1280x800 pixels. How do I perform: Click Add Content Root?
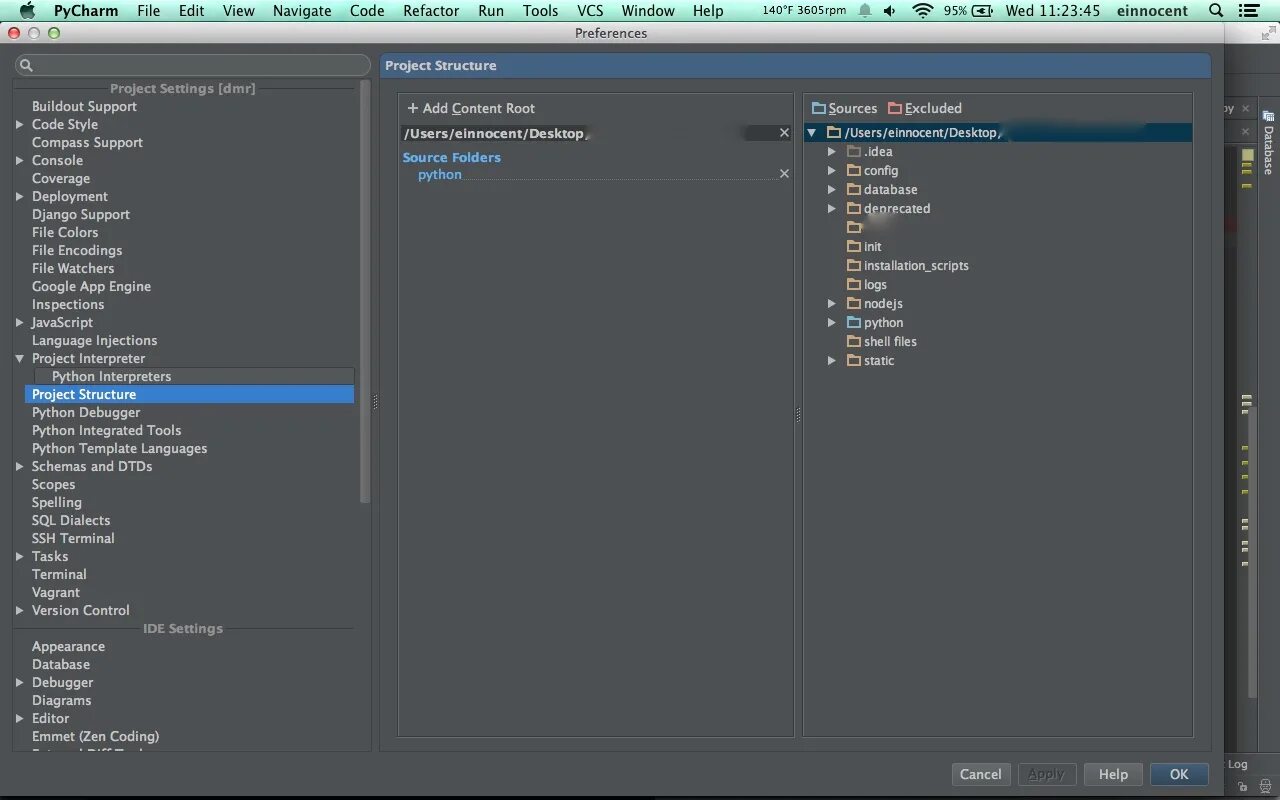tap(471, 108)
